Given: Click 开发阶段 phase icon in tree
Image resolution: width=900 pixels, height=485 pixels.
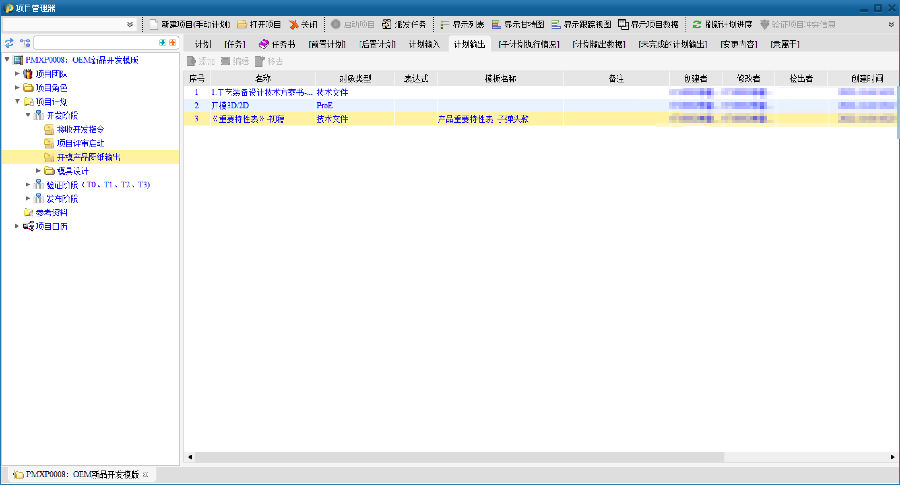Looking at the screenshot, I should (x=38, y=115).
